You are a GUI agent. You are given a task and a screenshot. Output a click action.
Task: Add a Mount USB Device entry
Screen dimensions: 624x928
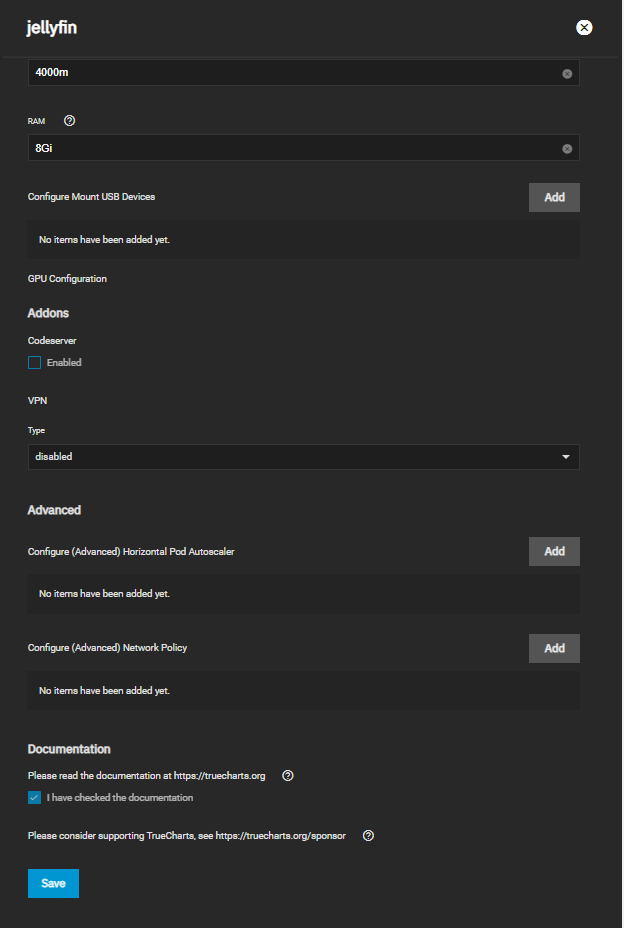coord(554,197)
